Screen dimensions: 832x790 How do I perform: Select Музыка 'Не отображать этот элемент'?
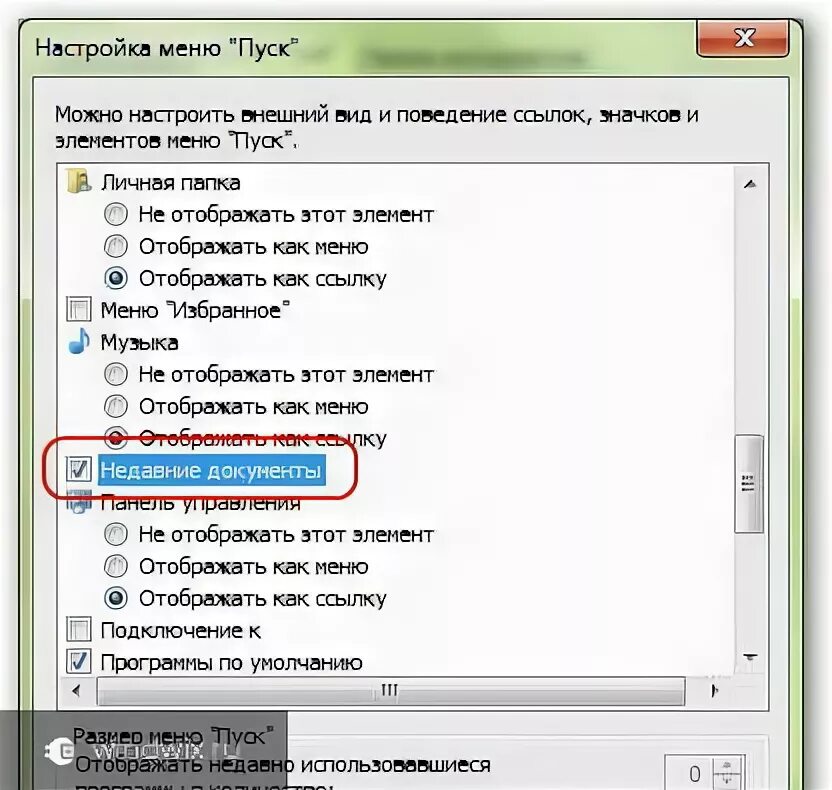(116, 375)
